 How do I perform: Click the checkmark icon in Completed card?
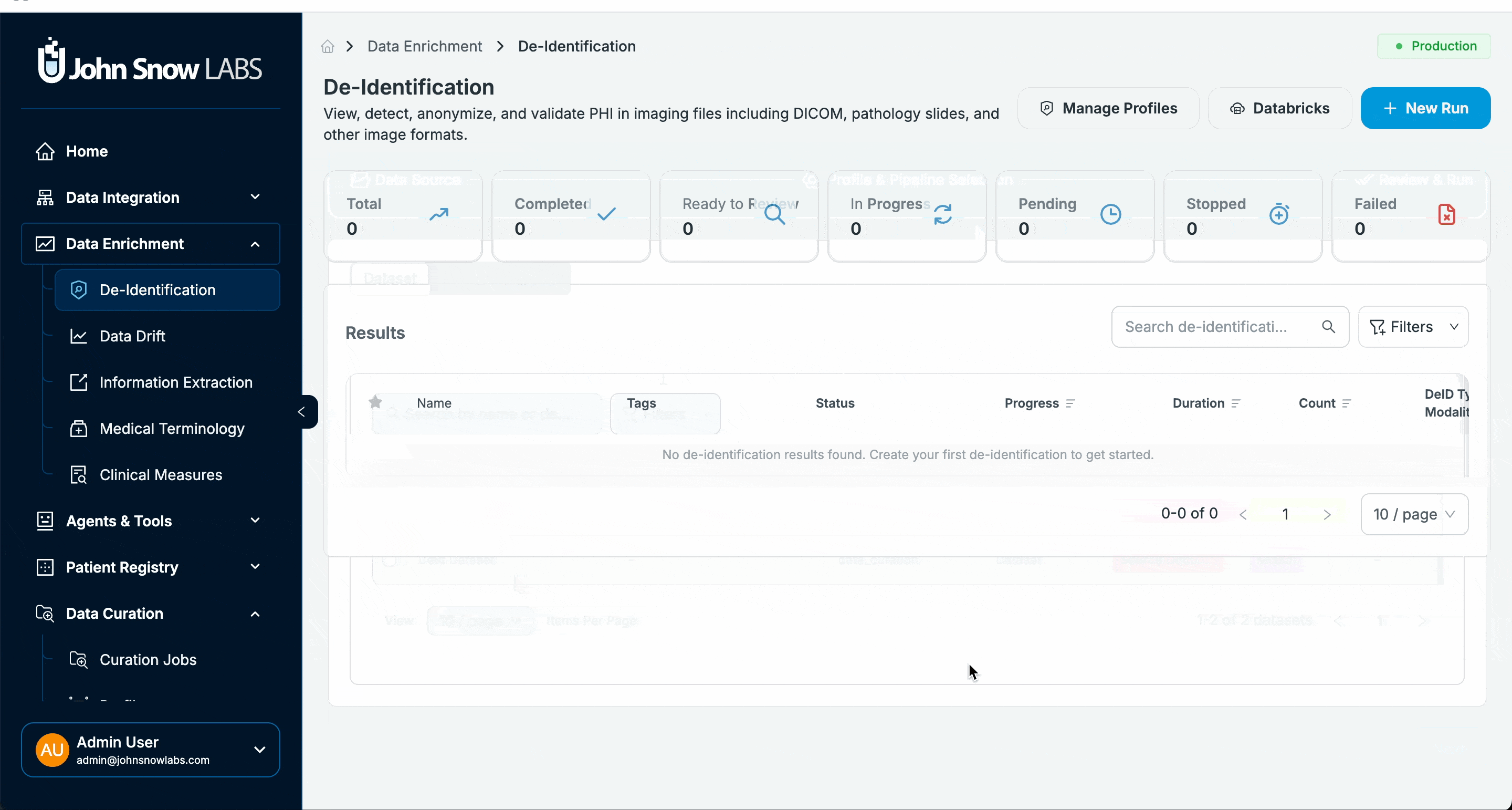[x=606, y=214]
